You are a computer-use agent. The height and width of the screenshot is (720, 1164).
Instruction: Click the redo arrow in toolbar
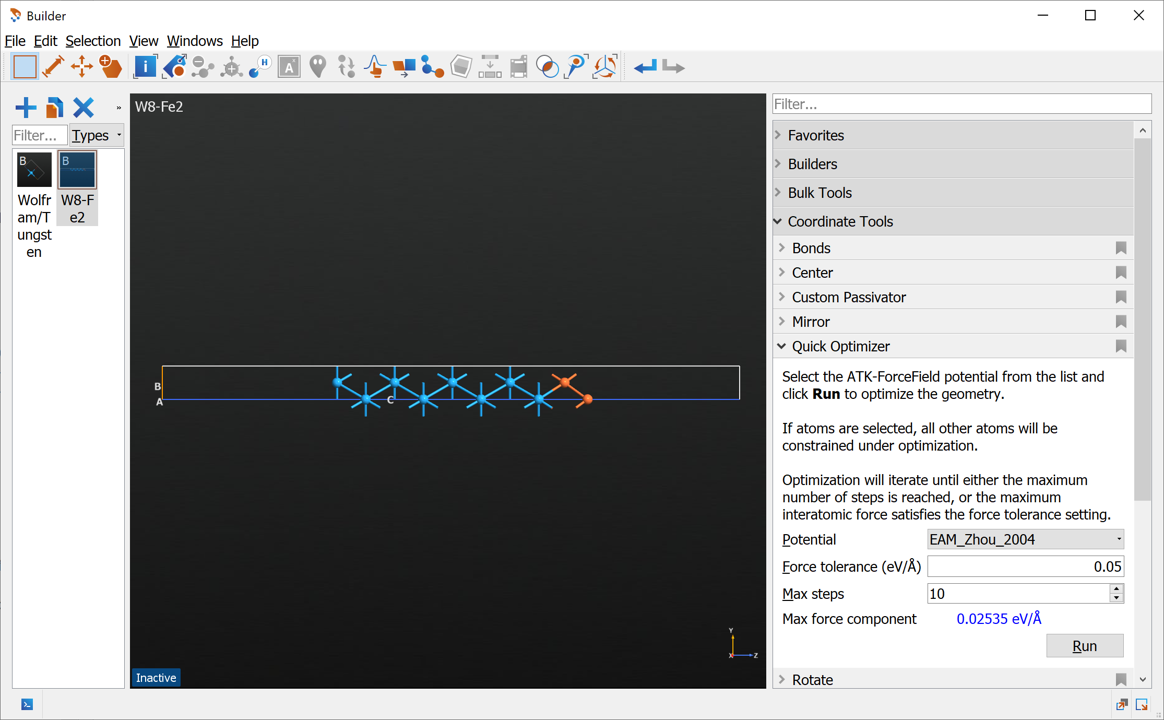pos(674,67)
